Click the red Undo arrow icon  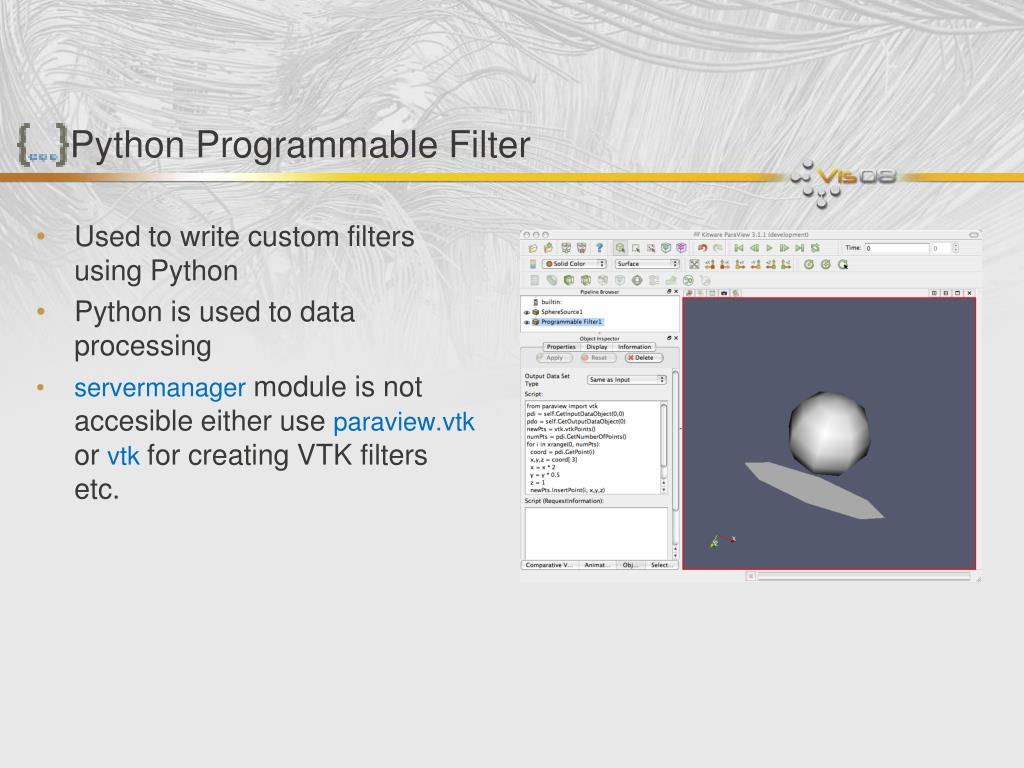(702, 248)
